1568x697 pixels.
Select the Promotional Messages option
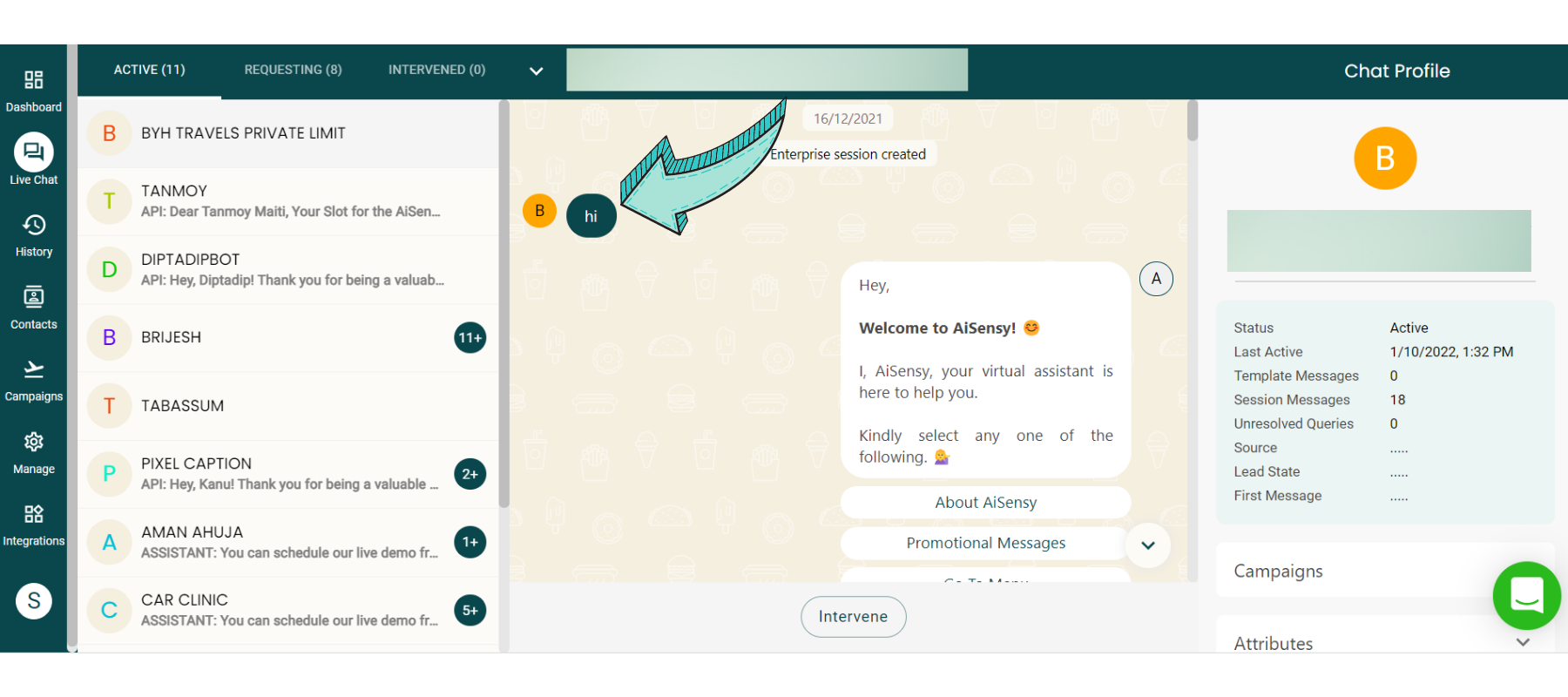(985, 544)
